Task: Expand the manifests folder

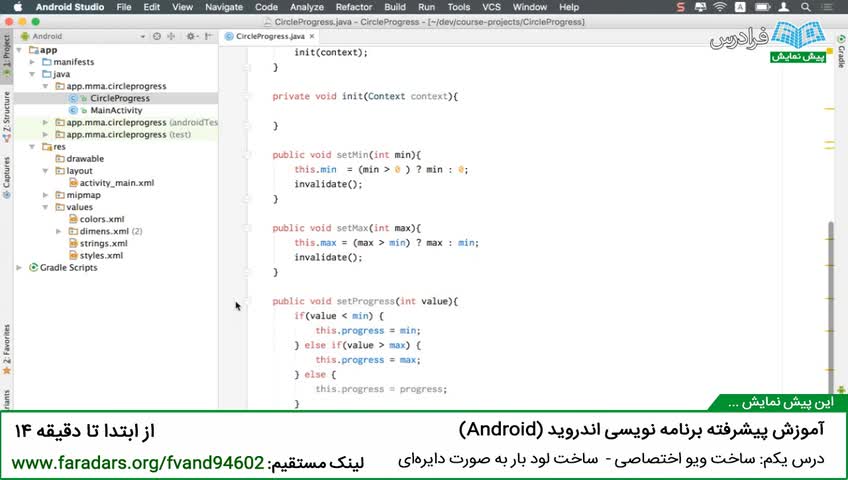Action: tap(32, 62)
